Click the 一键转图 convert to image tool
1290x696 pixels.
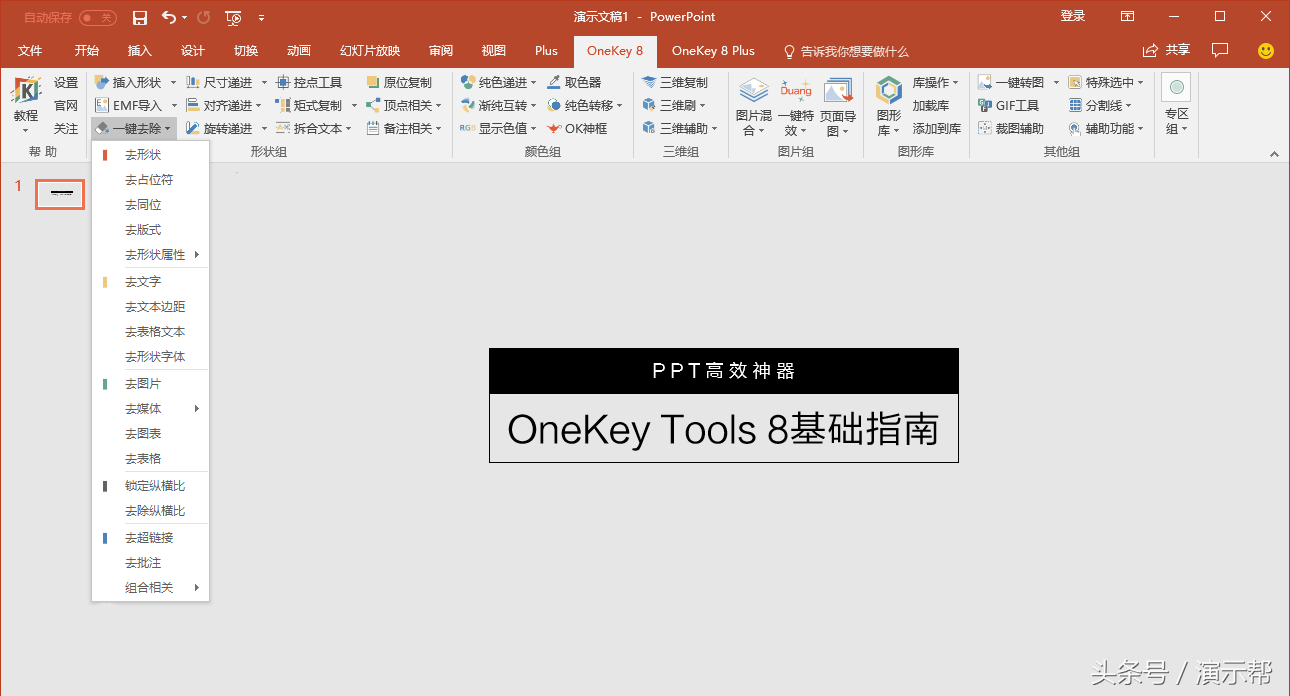[1011, 82]
